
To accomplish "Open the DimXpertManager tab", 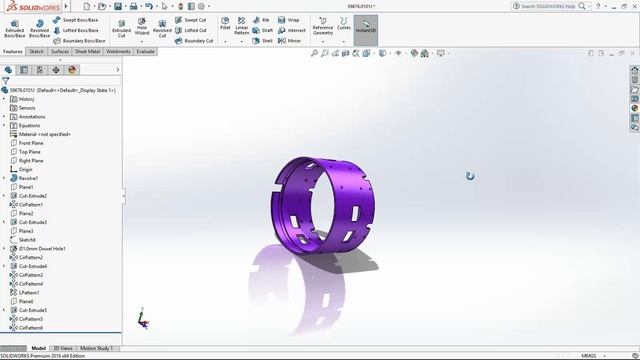I will (56, 70).
